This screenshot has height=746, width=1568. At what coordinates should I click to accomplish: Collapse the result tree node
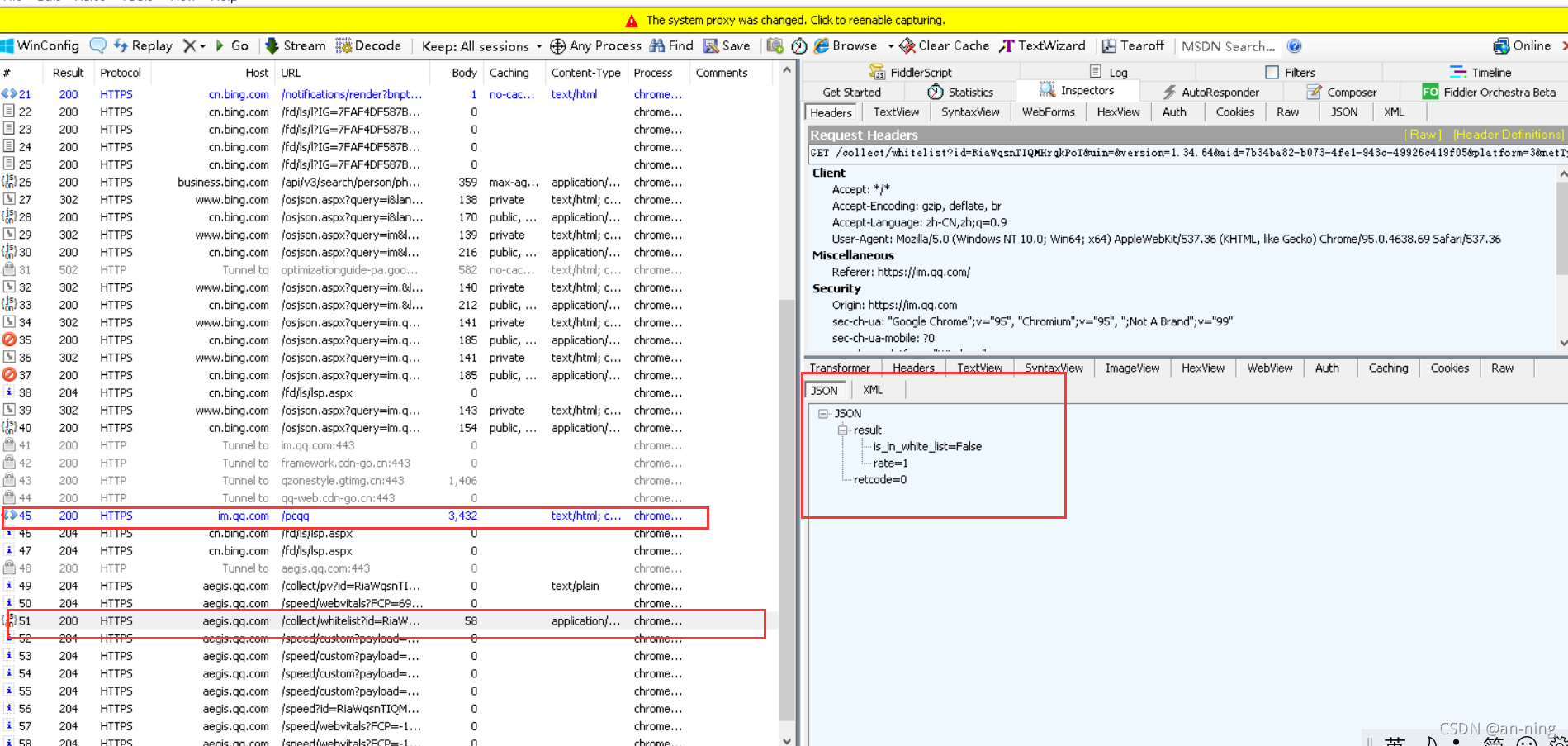pyautogui.click(x=842, y=430)
